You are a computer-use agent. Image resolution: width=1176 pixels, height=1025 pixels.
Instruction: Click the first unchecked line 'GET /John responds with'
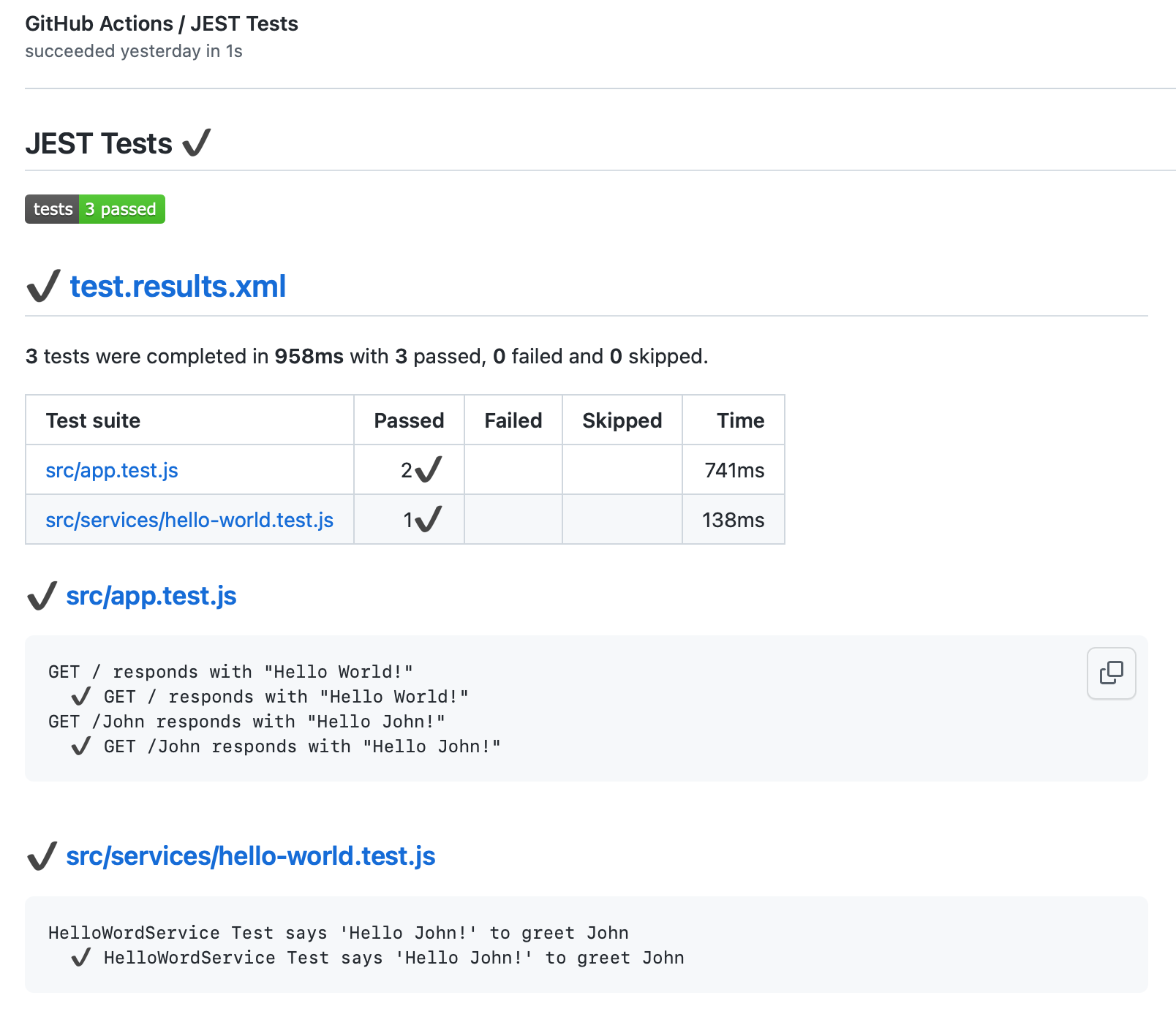tap(247, 722)
